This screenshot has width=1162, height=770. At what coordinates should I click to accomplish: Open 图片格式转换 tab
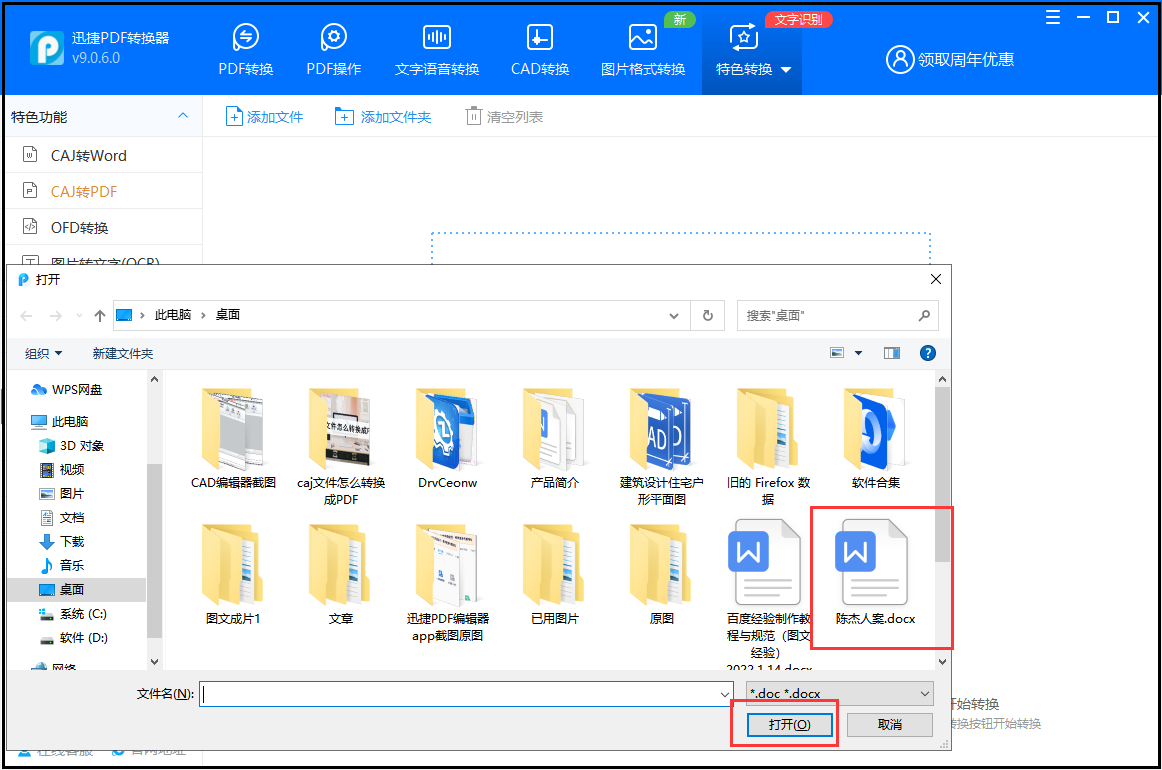[x=643, y=50]
